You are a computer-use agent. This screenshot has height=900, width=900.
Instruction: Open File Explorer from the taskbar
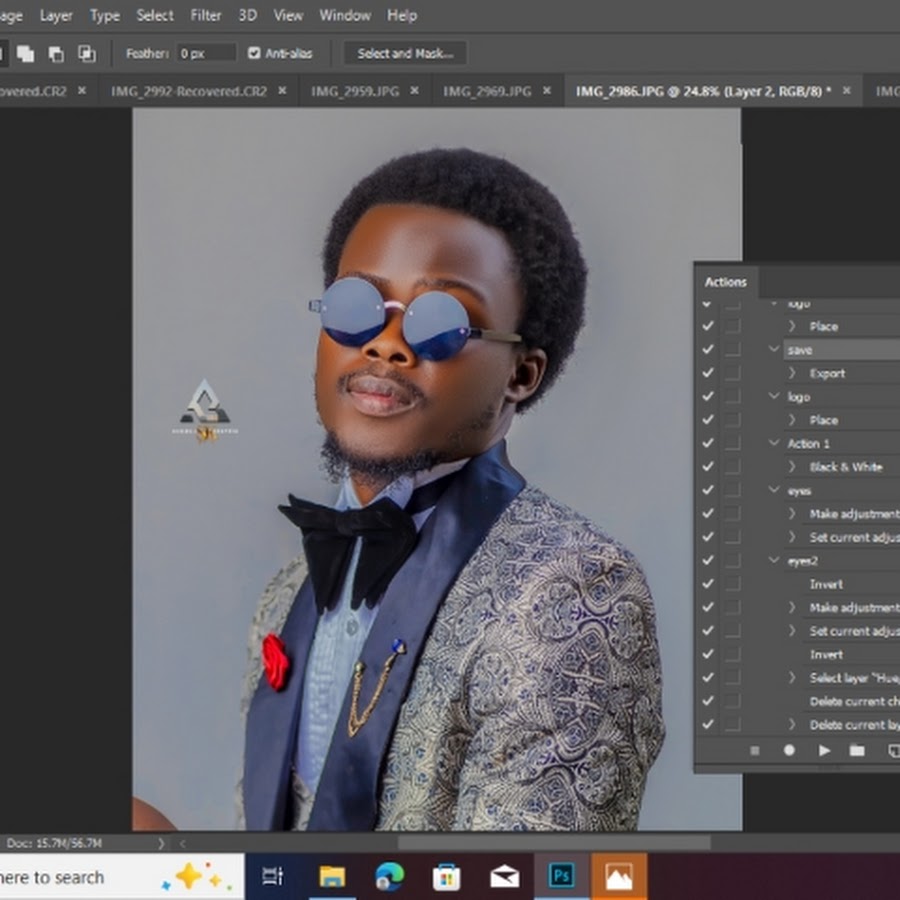click(332, 877)
